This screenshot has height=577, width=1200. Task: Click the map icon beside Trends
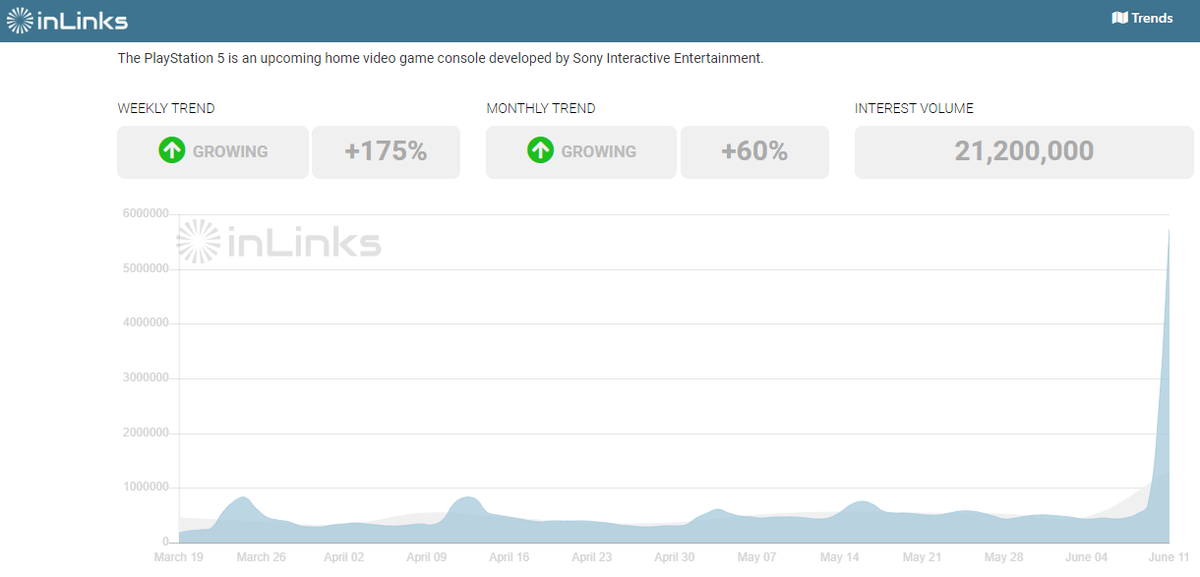1120,18
